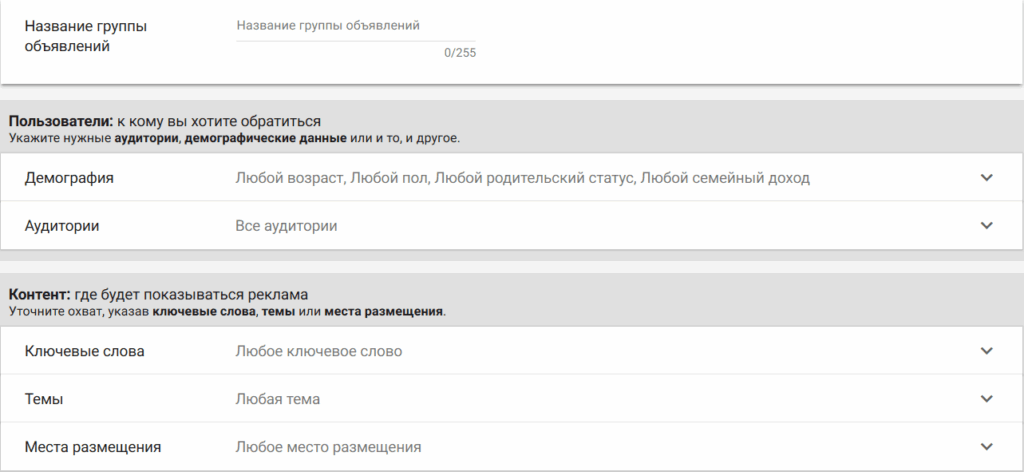
Task: Click the Демография row label
Action: point(69,178)
